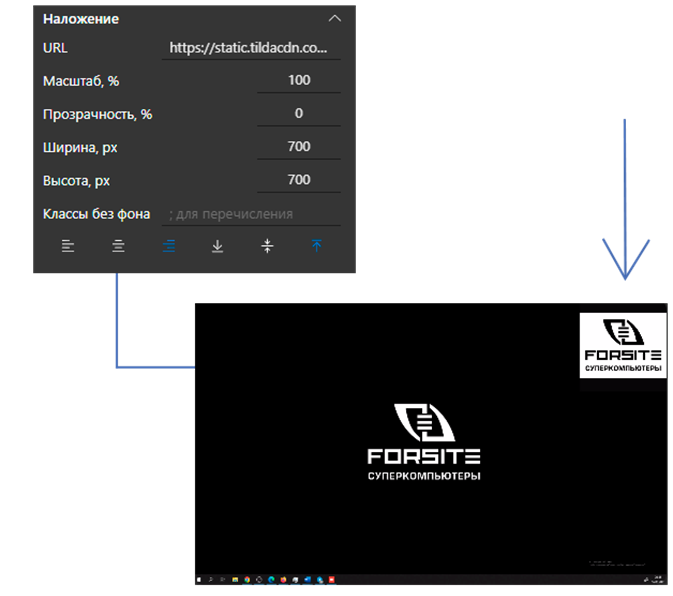Collapse the Наложение panel with chevron

tap(334, 18)
